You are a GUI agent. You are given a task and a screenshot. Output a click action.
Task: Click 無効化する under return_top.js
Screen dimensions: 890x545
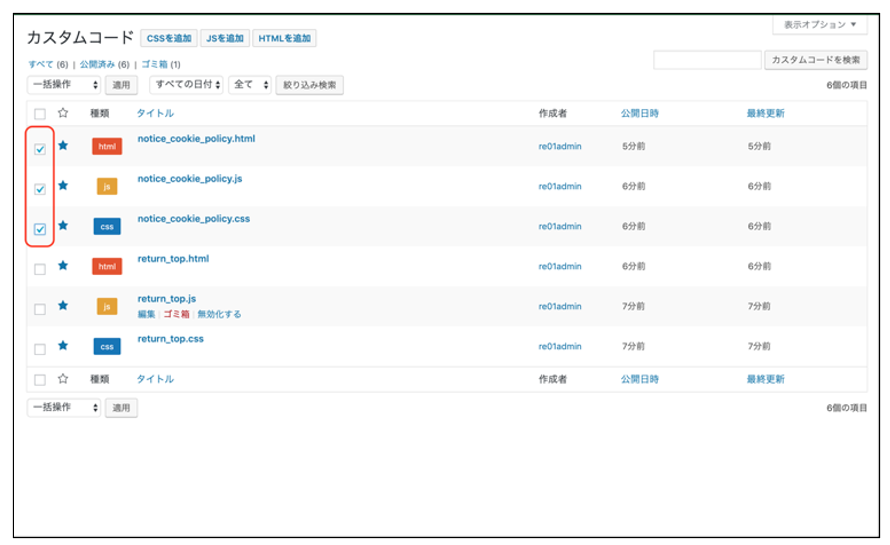(x=219, y=314)
